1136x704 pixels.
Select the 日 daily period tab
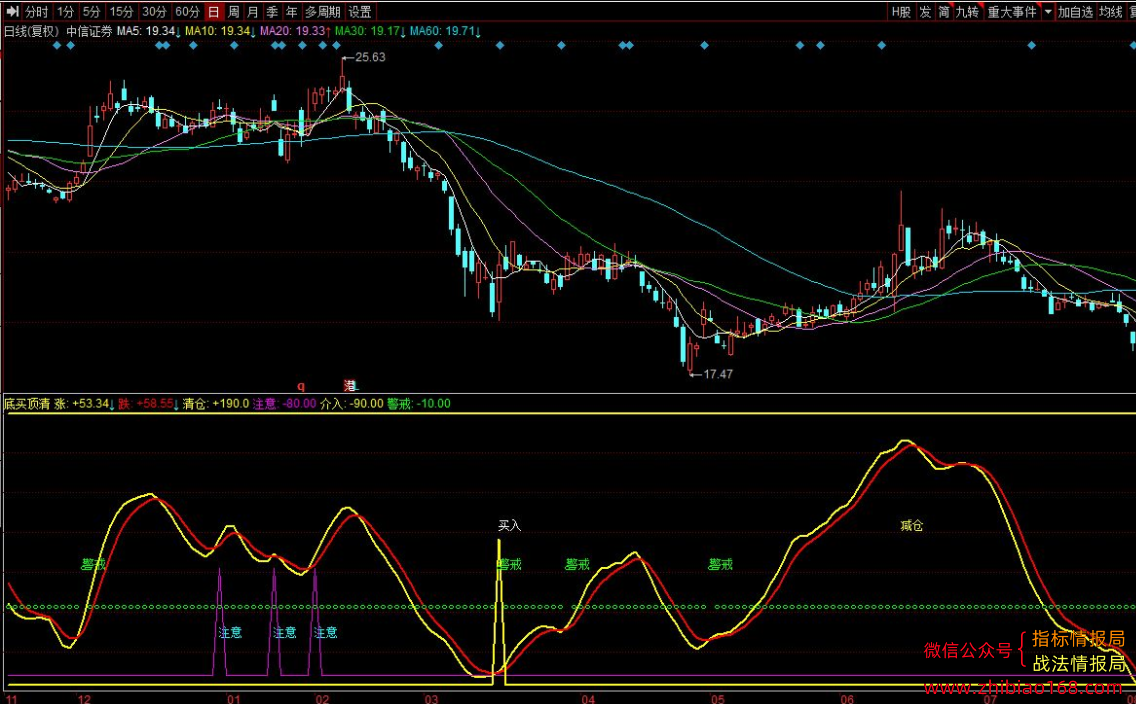(213, 12)
